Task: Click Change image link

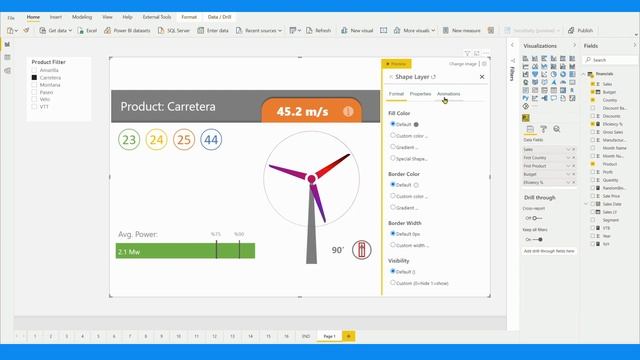Action: (463, 64)
